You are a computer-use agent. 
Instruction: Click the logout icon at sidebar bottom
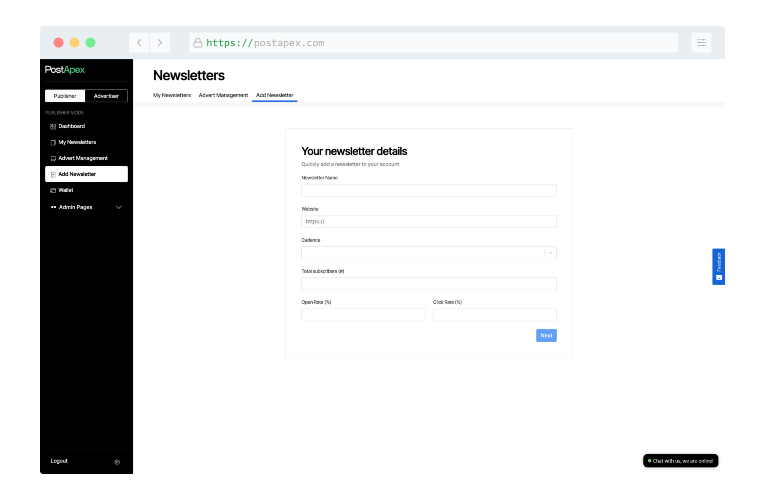[117, 461]
